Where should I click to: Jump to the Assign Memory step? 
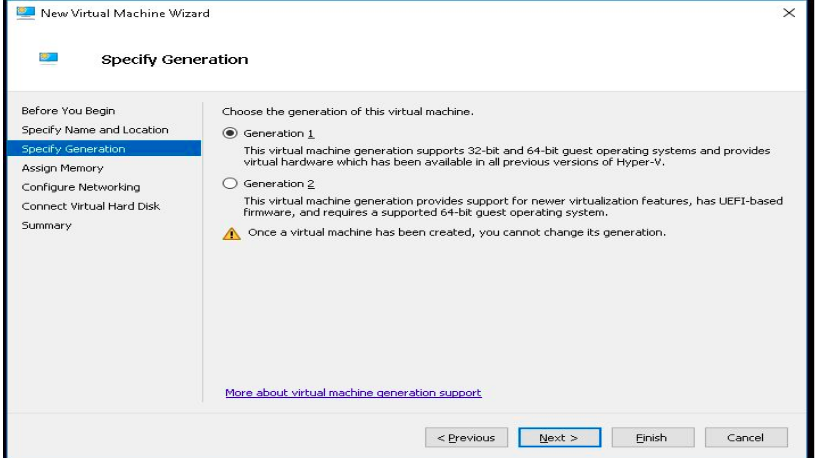tap(62, 168)
